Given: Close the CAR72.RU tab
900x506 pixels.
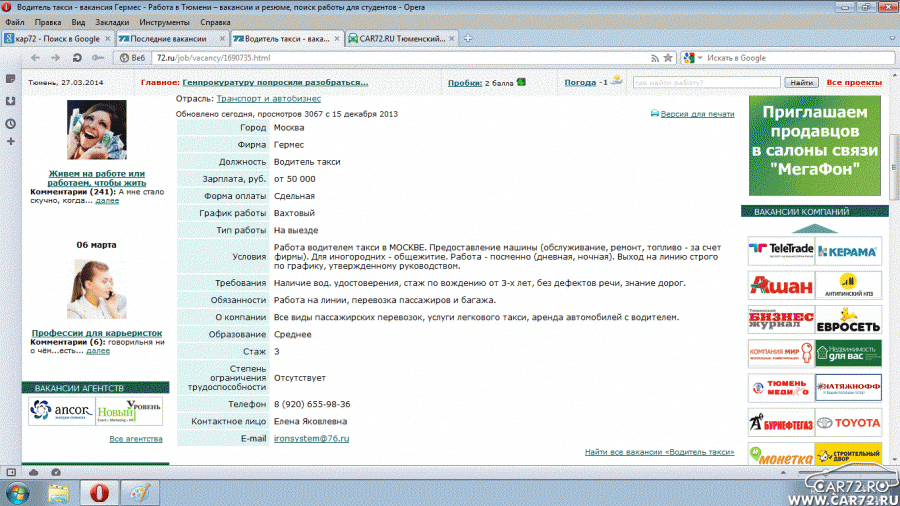Looking at the screenshot, I should (x=452, y=38).
